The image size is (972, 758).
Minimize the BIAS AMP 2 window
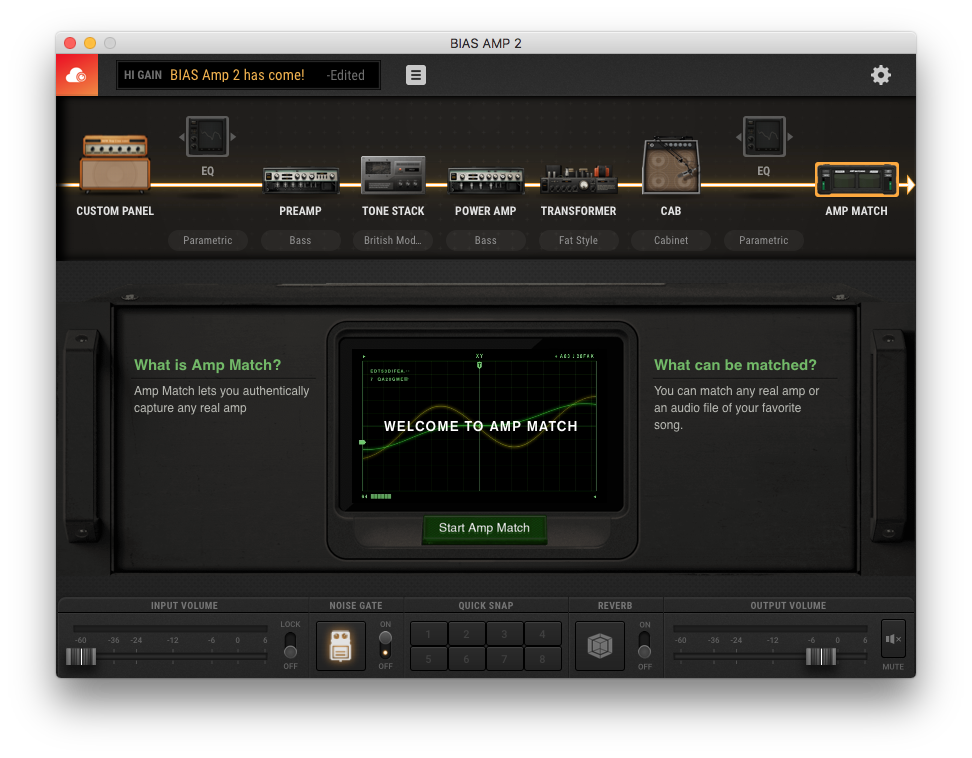tap(90, 43)
